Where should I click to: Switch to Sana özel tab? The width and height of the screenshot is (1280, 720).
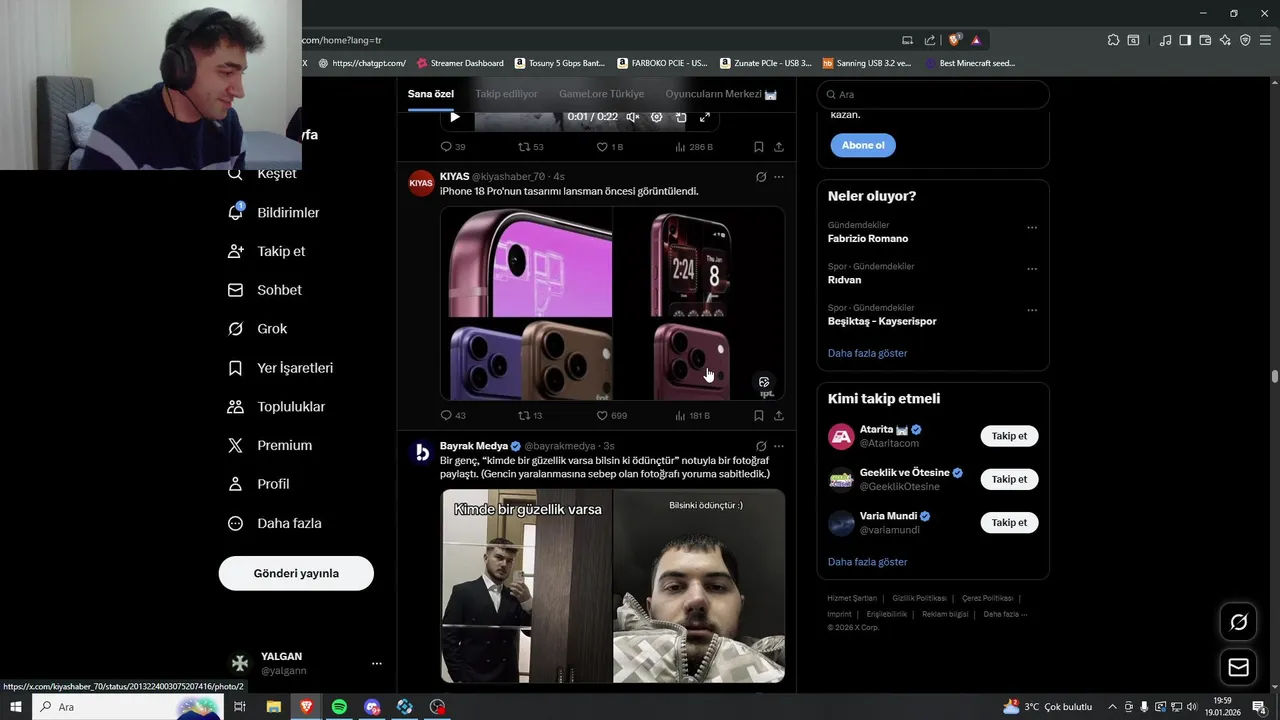click(x=431, y=94)
